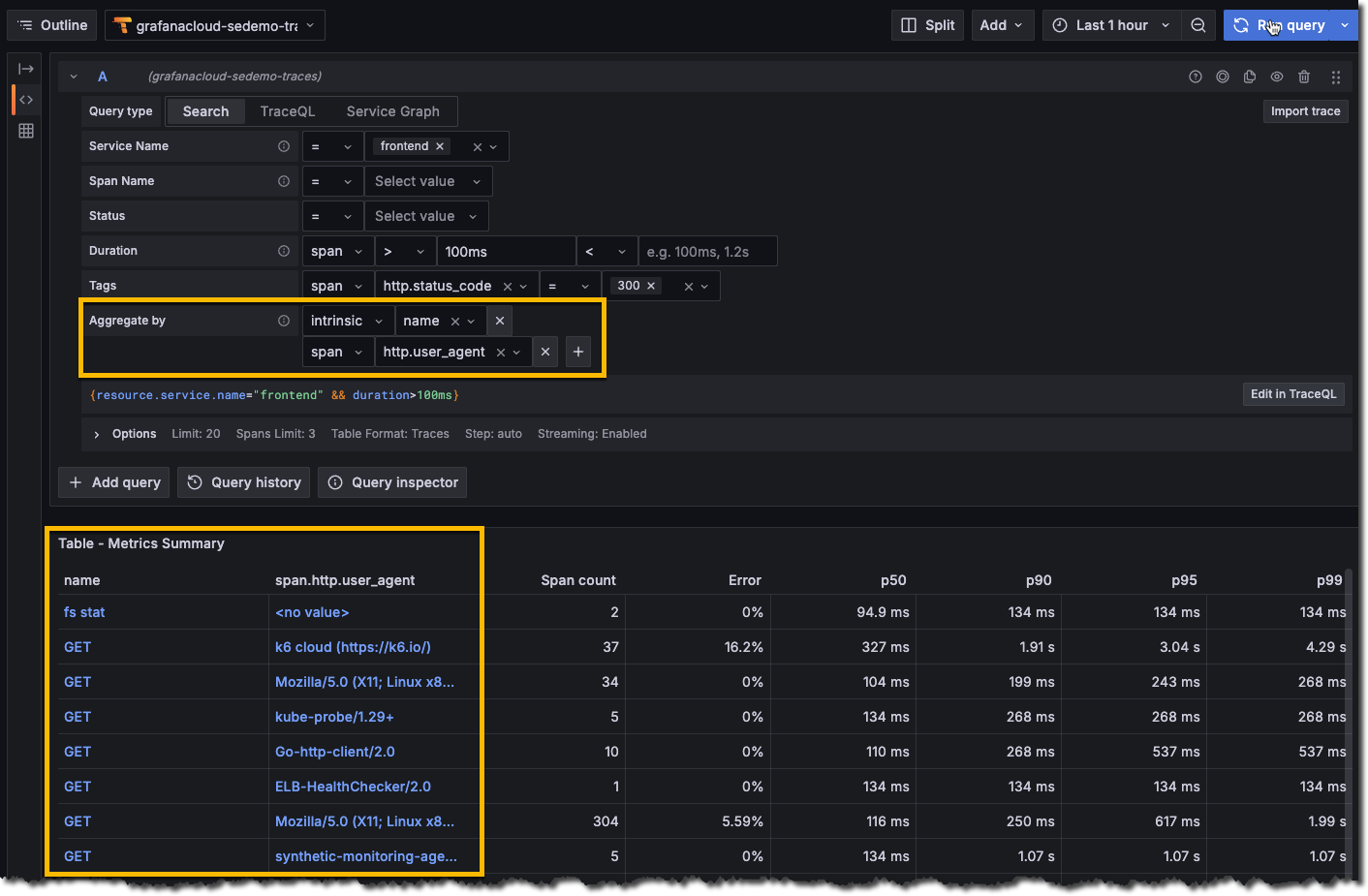Open the Duration comparison operator dropdown
The image size is (1368, 896).
click(x=405, y=250)
